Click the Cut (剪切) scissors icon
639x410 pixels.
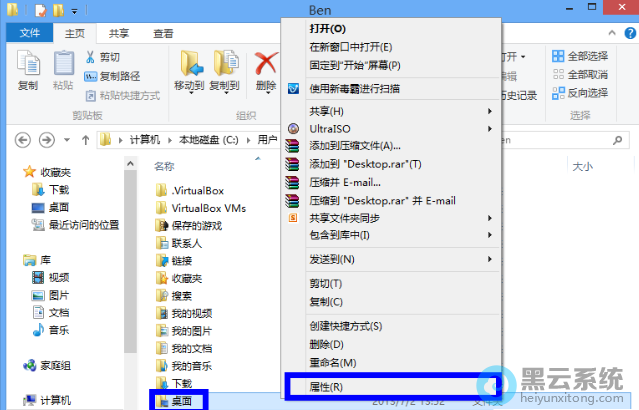tap(90, 57)
